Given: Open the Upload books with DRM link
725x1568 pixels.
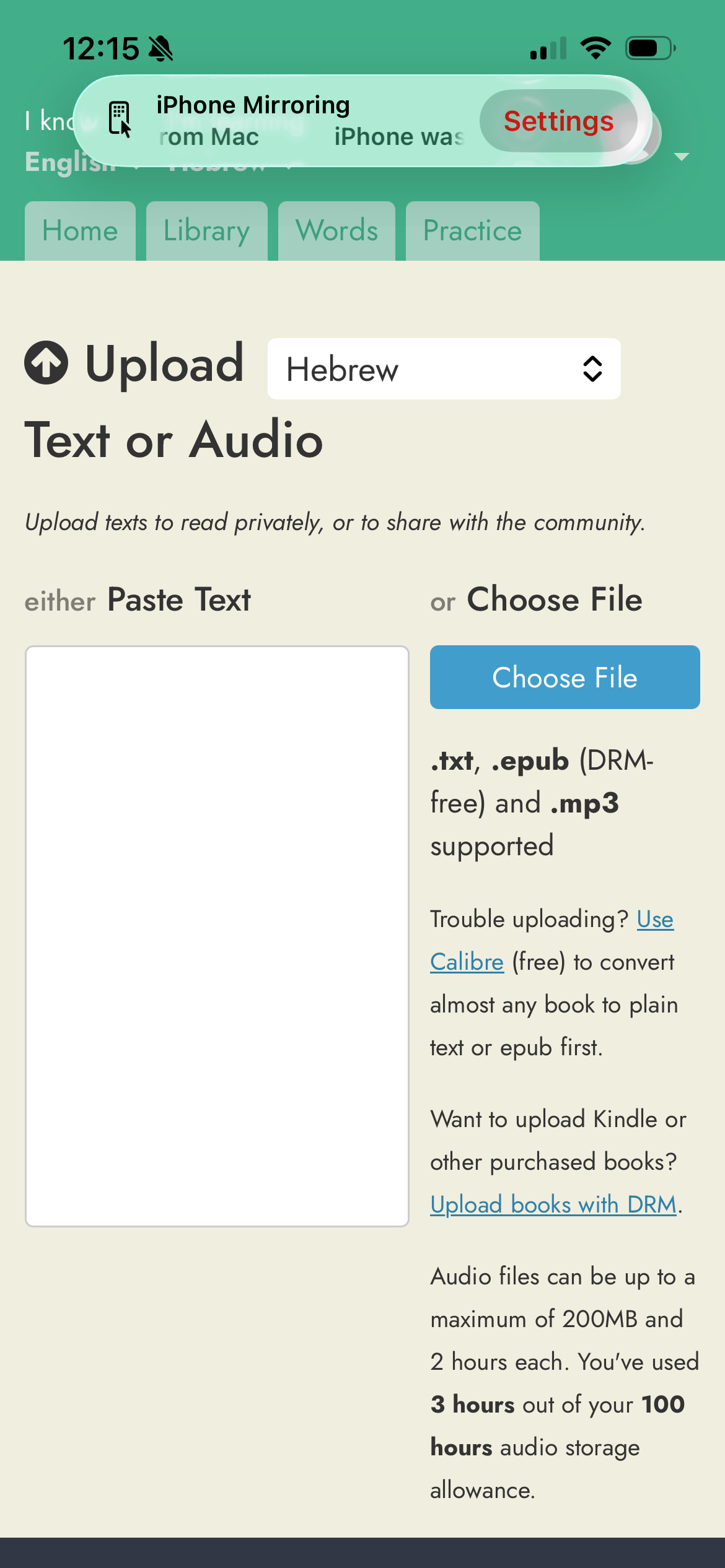Looking at the screenshot, I should coord(553,1204).
